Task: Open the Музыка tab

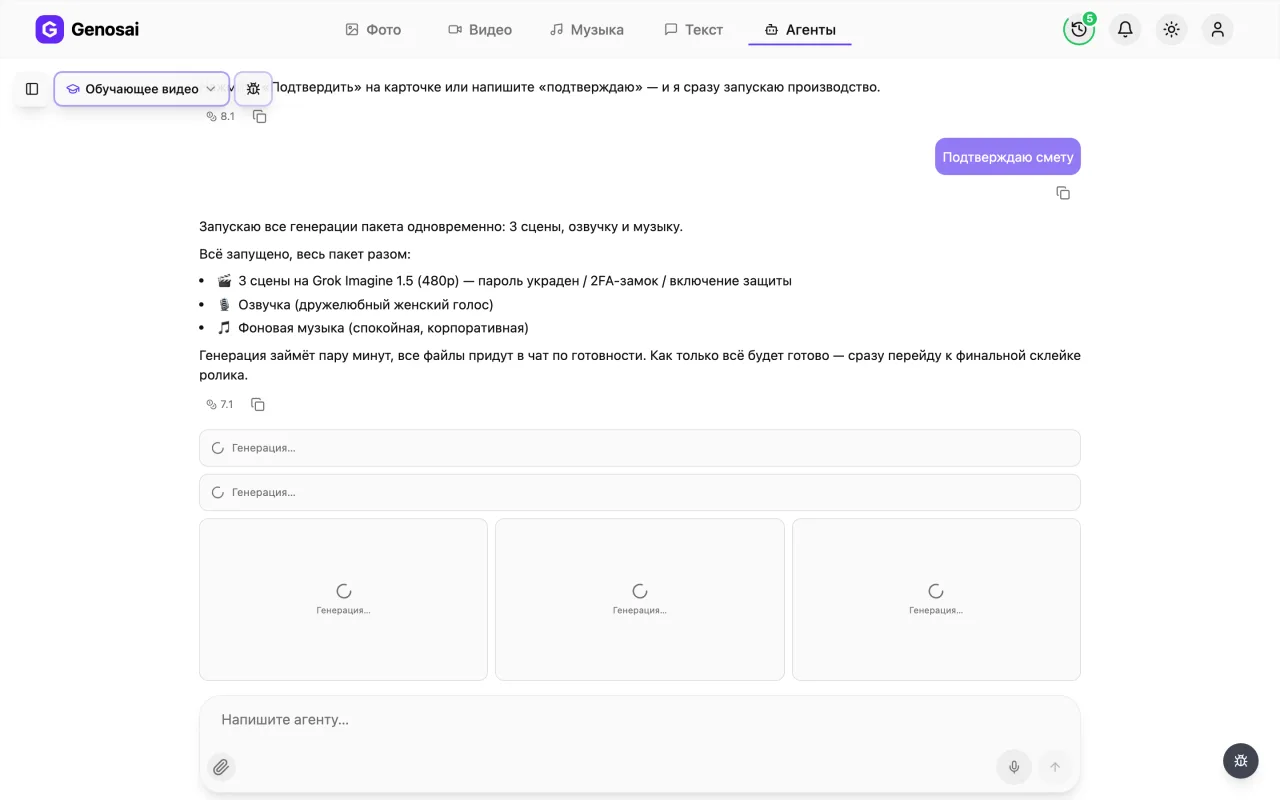Action: (587, 30)
